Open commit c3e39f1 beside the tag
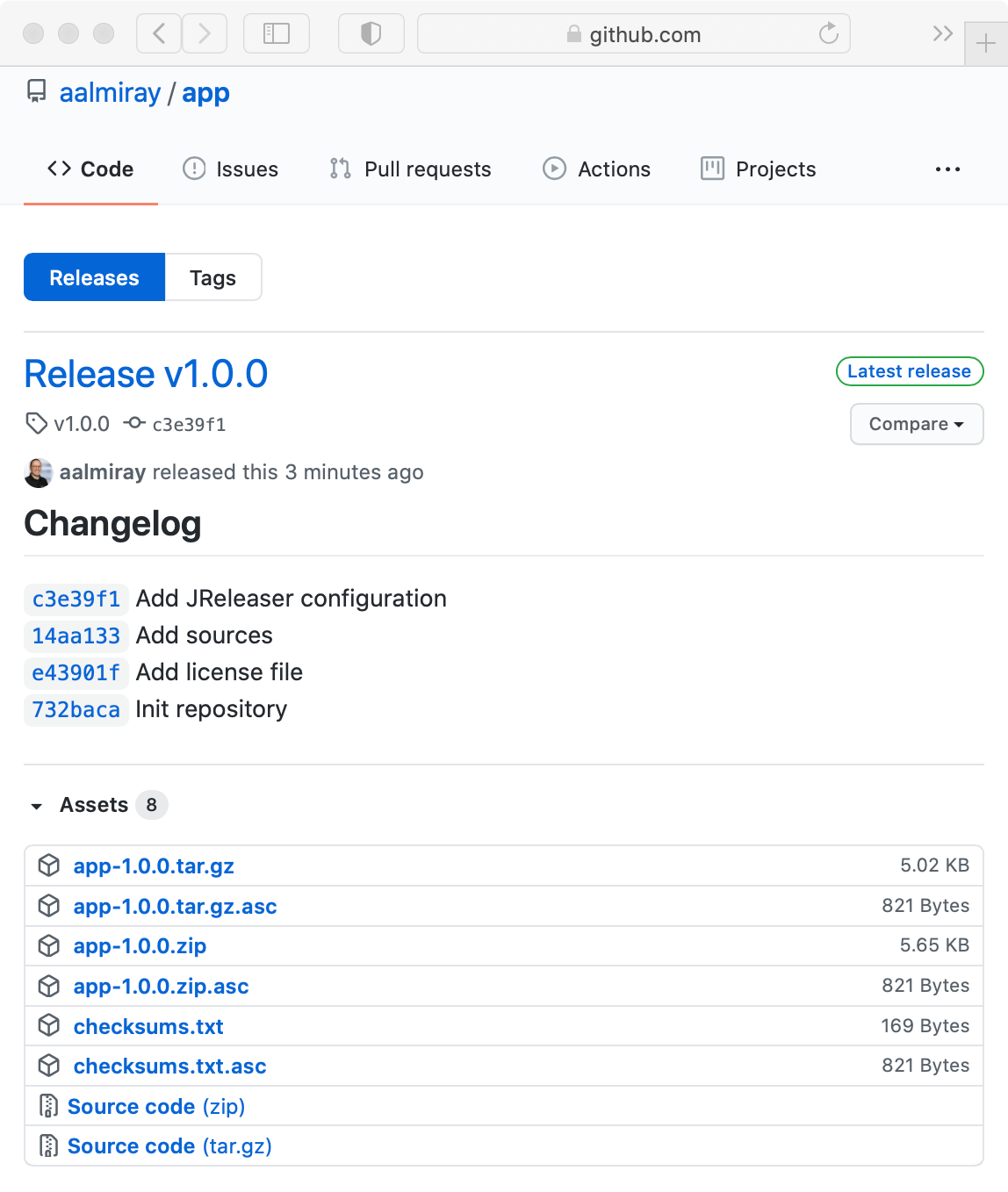Viewport: 1008px width, 1192px height. [189, 425]
